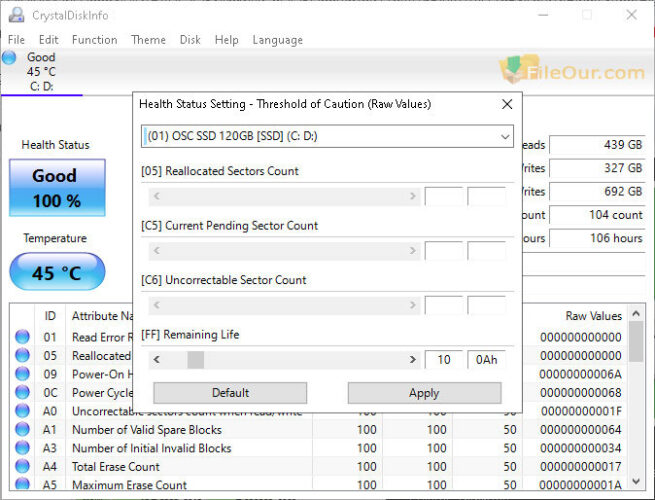The image size is (655, 500).
Task: Click the Good 100 % health status button
Action: tap(57, 188)
